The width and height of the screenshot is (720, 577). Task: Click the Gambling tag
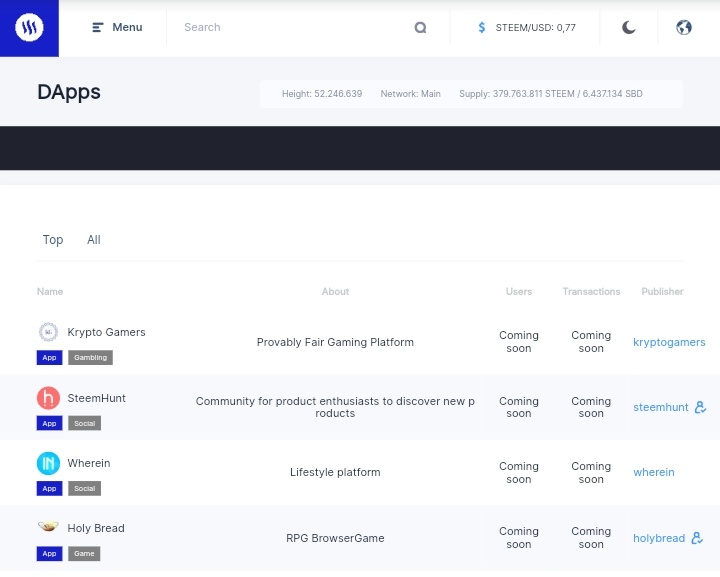tap(90, 358)
